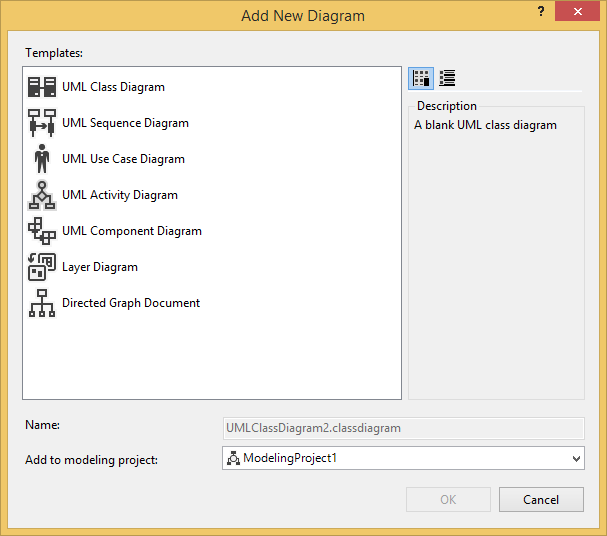Click the UML Class Diagram icon
The width and height of the screenshot is (607, 536).
click(42, 87)
